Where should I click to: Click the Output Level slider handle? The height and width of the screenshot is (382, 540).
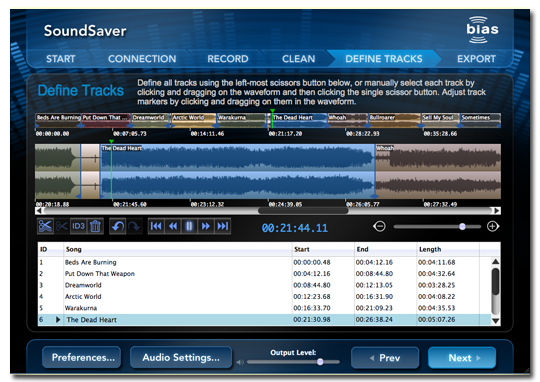coord(320,362)
